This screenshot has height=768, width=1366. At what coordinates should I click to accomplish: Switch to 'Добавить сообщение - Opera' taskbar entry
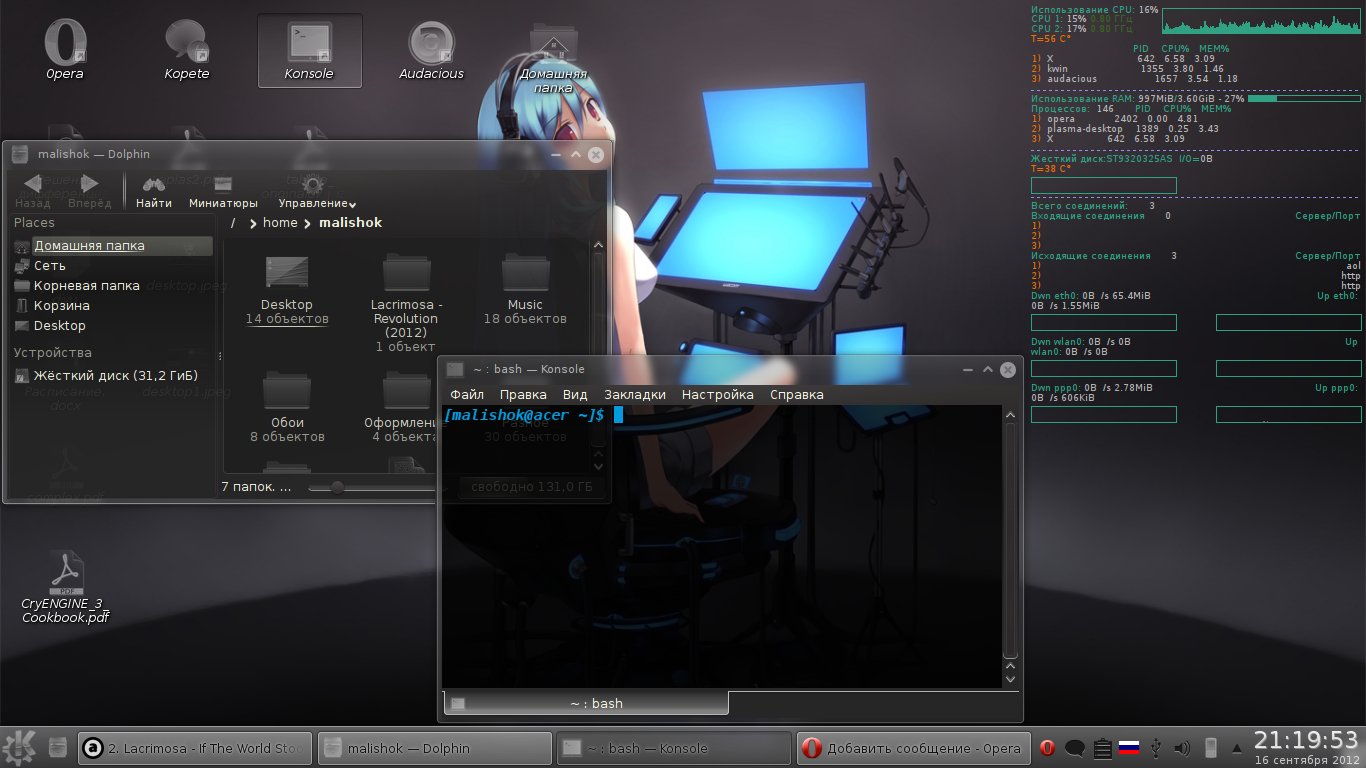point(914,747)
